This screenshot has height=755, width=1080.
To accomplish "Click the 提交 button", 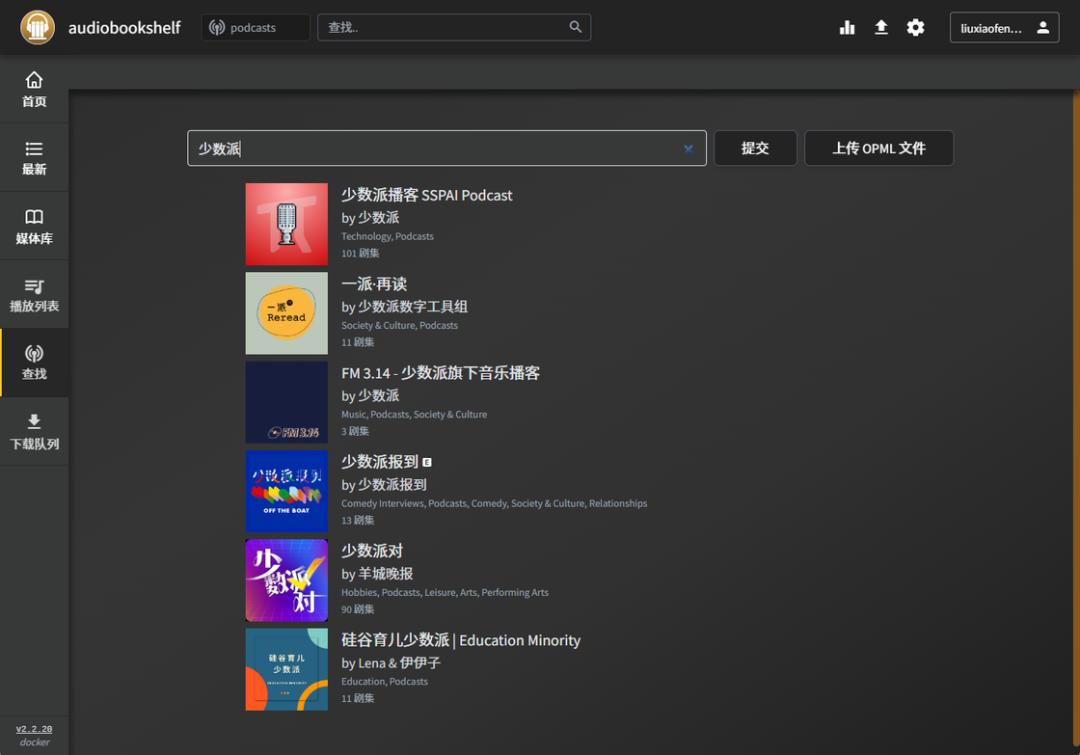I will point(755,148).
